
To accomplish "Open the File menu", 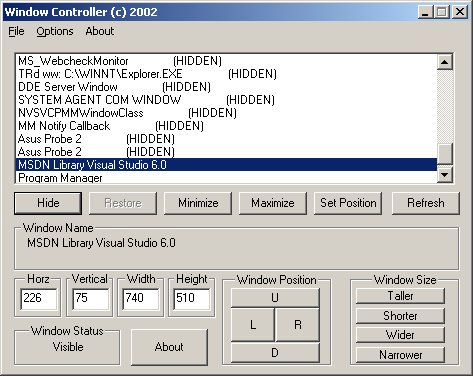I will 16,31.
